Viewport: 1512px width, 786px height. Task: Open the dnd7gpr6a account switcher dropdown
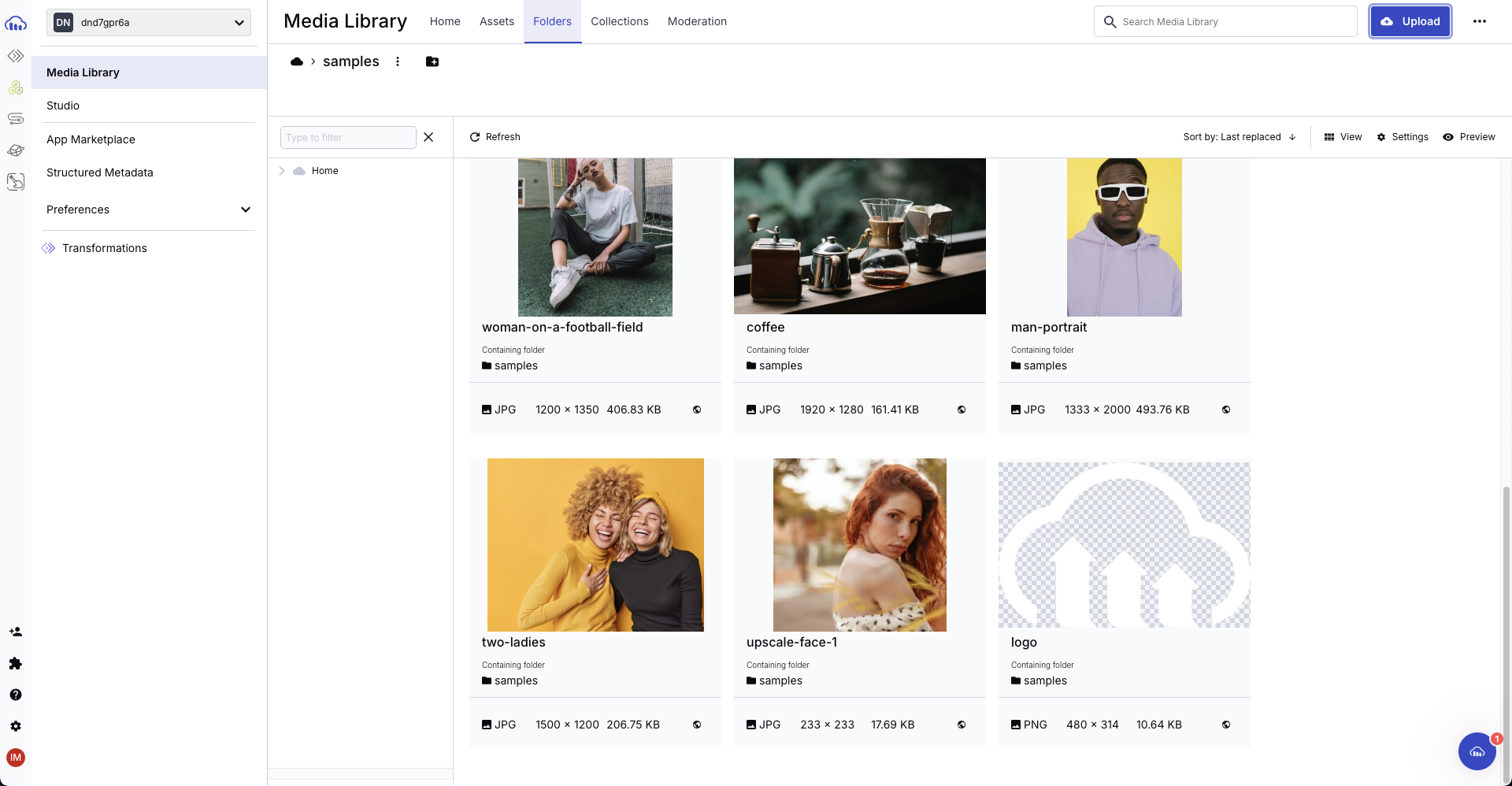tap(148, 22)
